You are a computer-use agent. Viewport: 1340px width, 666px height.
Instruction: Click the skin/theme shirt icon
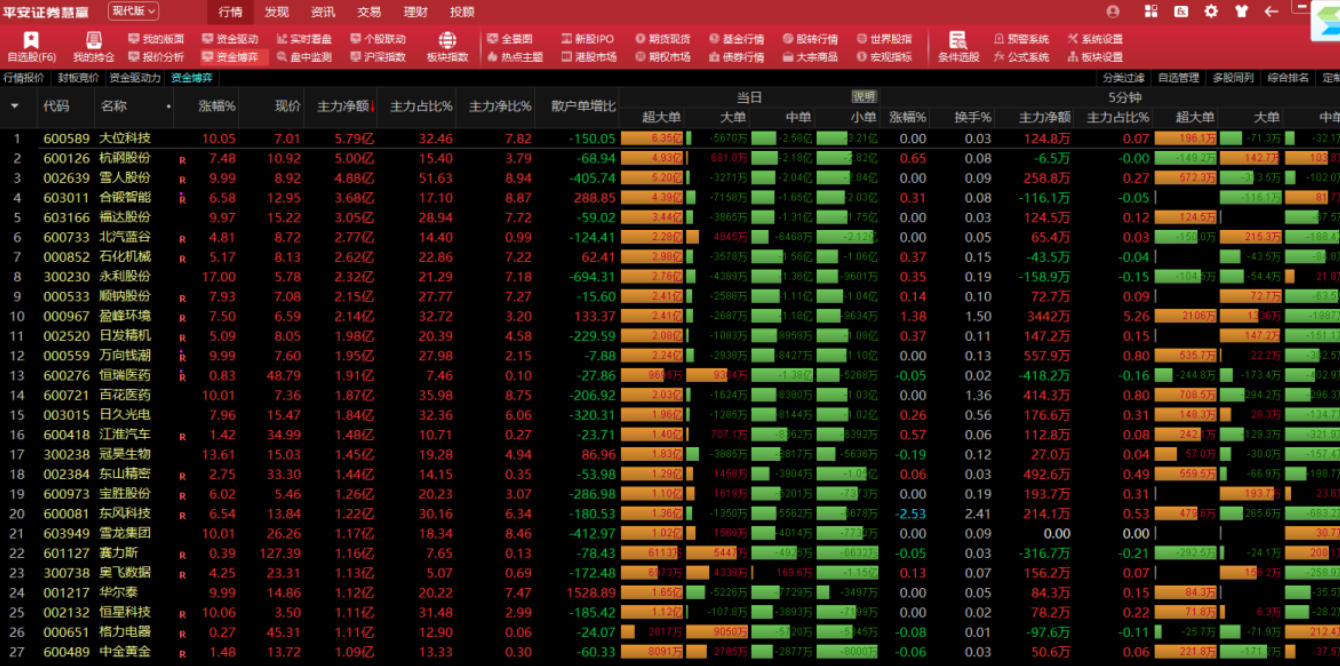click(1241, 12)
